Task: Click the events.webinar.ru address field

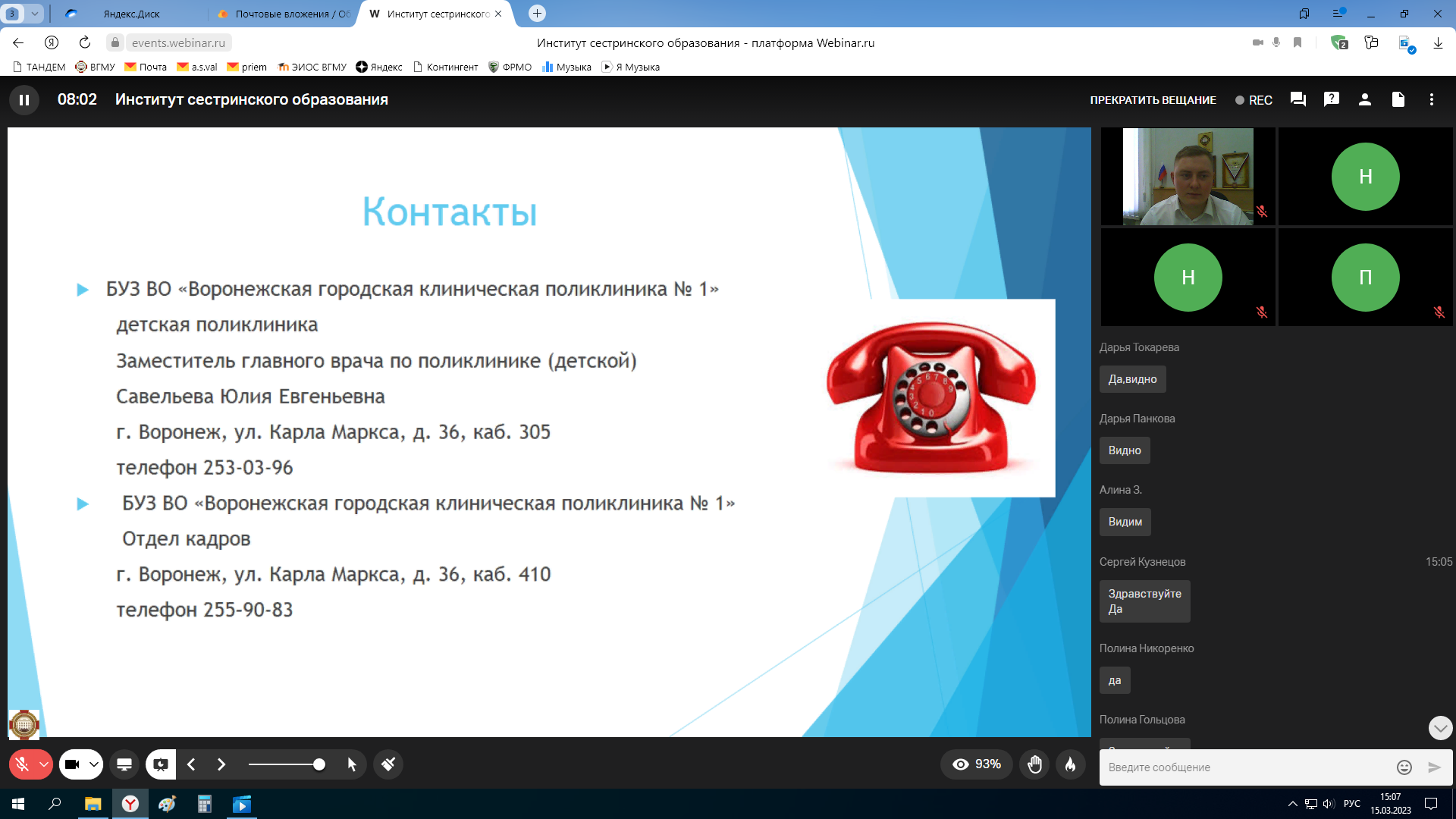Action: (179, 43)
